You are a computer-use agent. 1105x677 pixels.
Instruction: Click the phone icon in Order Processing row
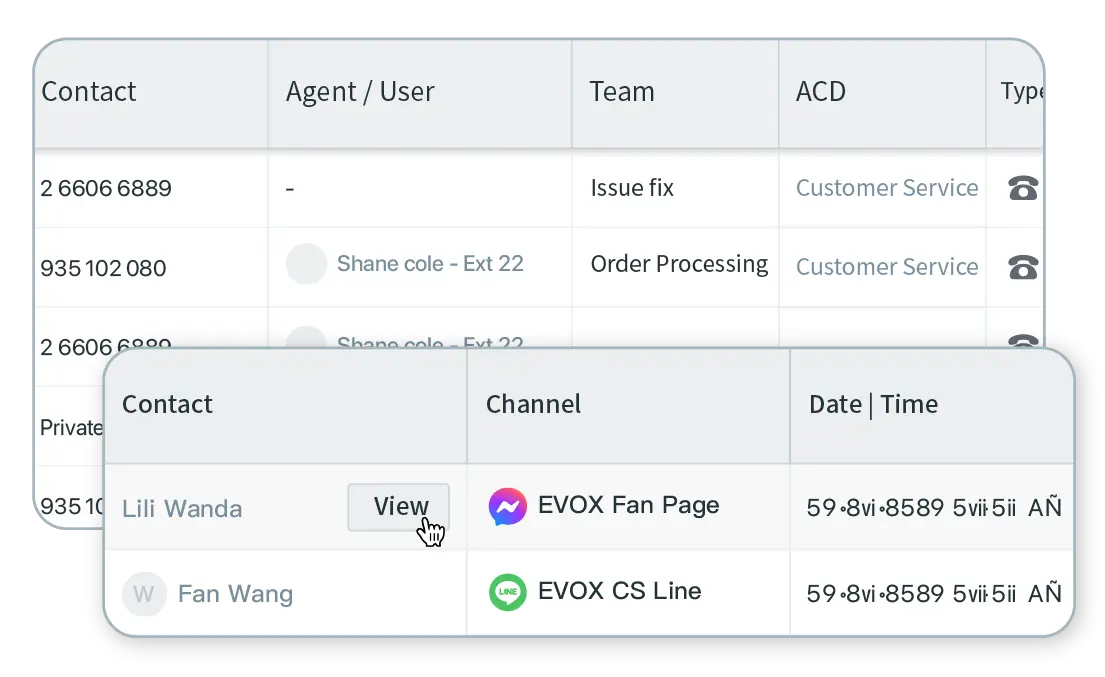tap(1023, 268)
